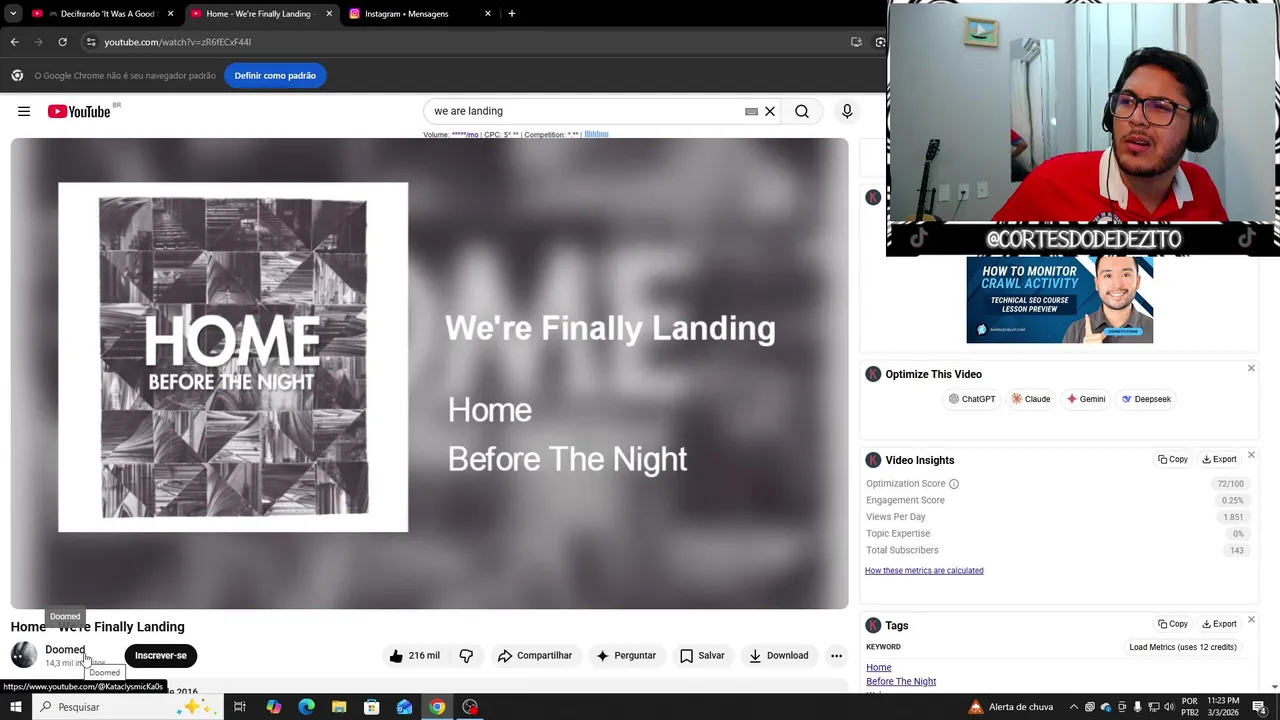
Task: Run search with the magnifier button
Action: pos(802,112)
